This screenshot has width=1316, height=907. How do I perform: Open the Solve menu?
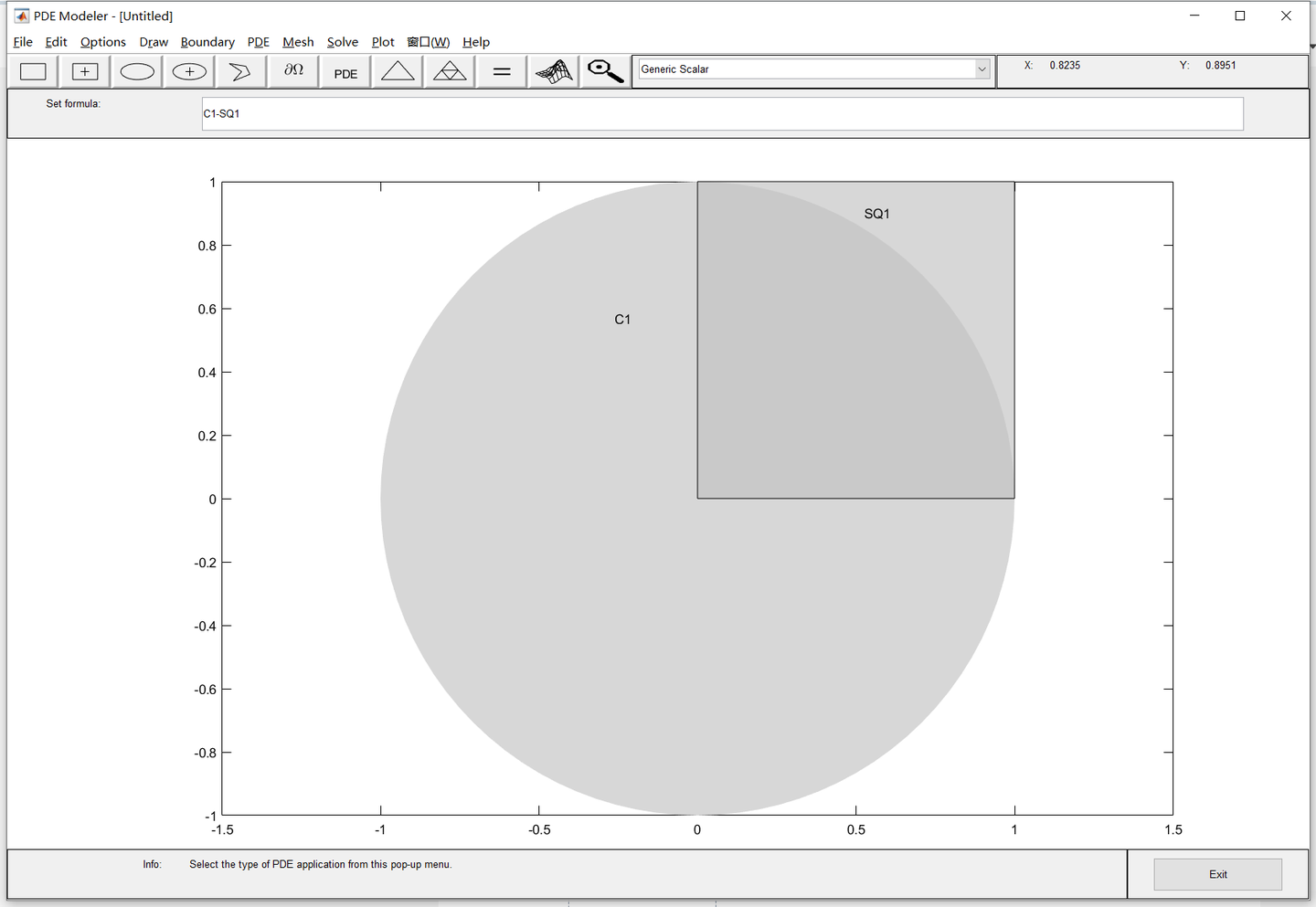click(x=343, y=42)
